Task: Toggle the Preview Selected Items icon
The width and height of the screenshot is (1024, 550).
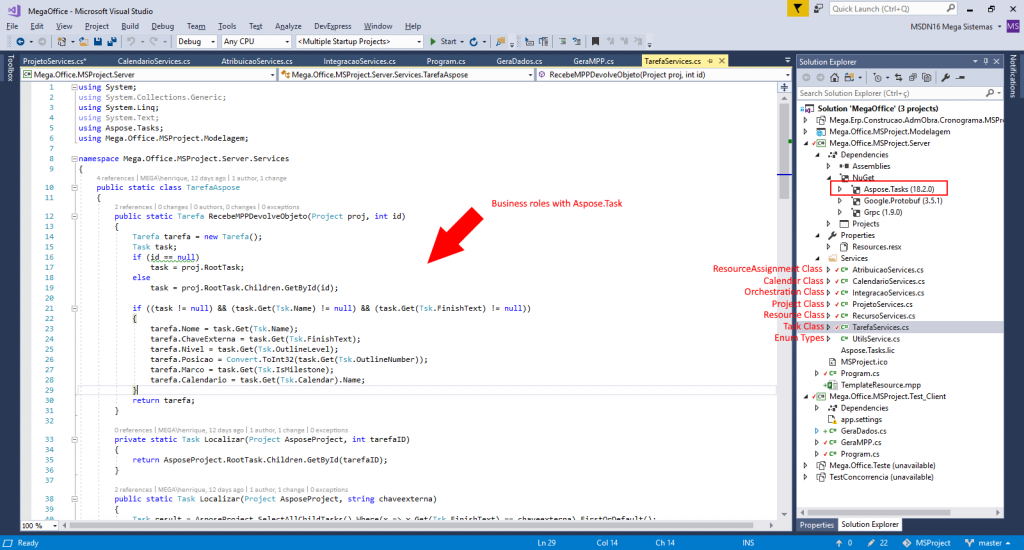Action: pos(960,78)
